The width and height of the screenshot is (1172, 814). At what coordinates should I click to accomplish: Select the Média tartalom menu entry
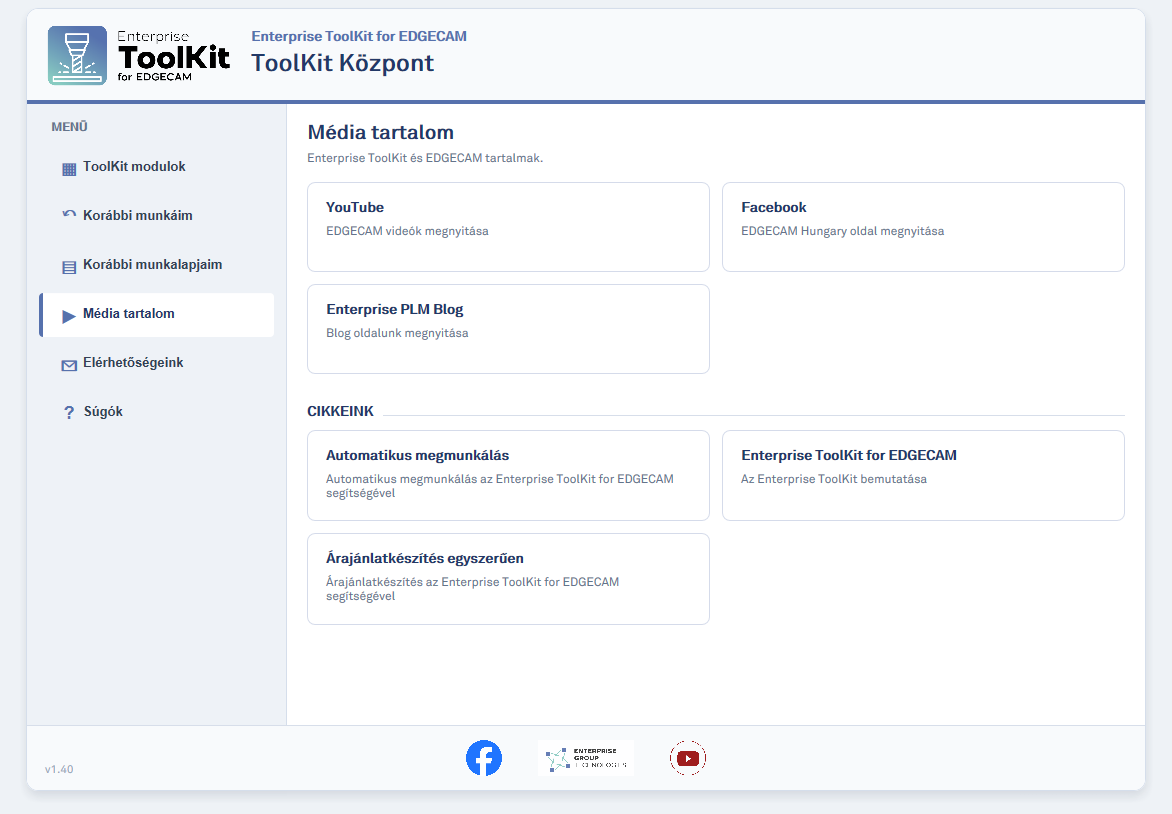[x=157, y=314]
